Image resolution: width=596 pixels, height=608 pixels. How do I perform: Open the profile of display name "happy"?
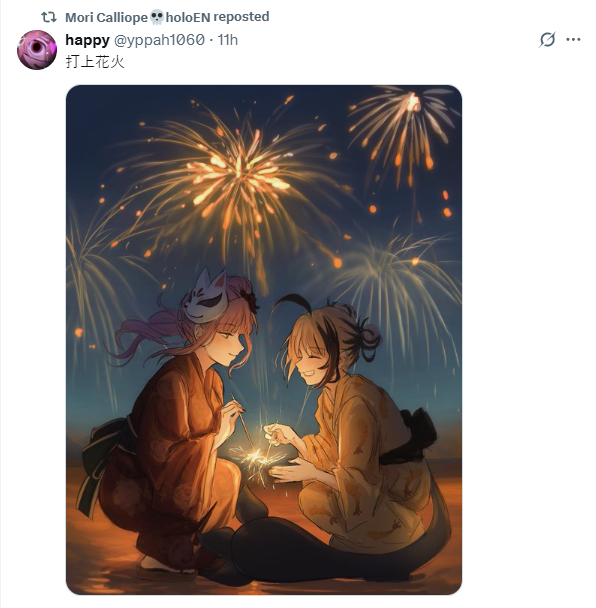pyautogui.click(x=87, y=40)
